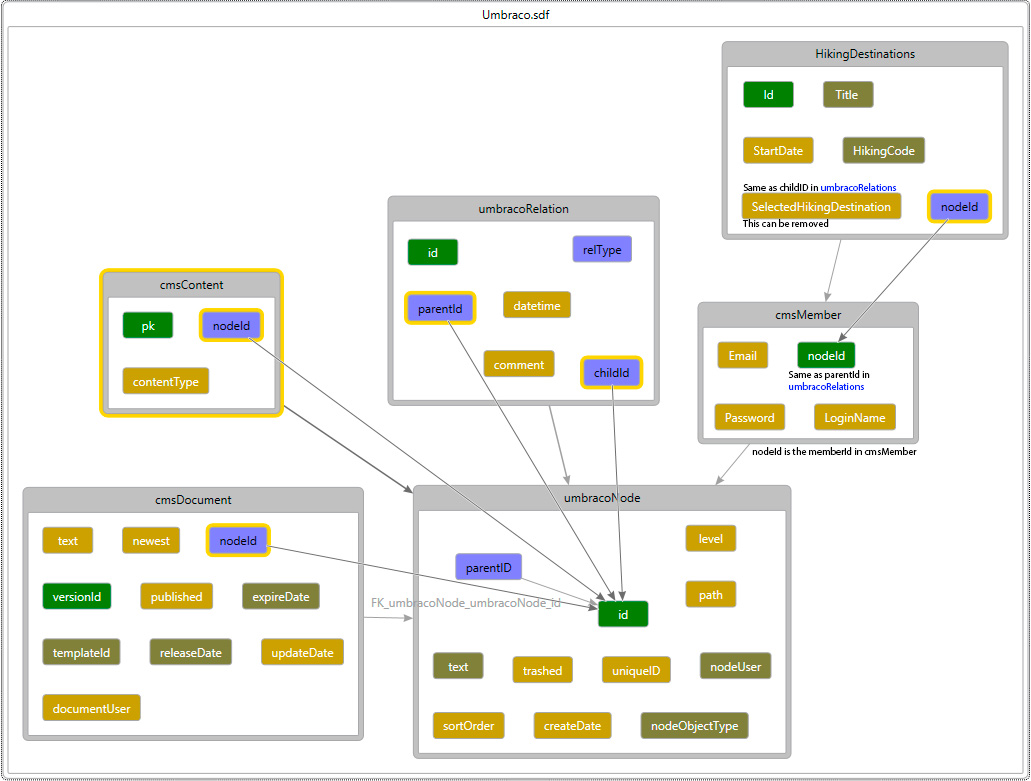The image size is (1031, 781).
Task: Select parentId column in umbracoRelation
Action: (440, 308)
